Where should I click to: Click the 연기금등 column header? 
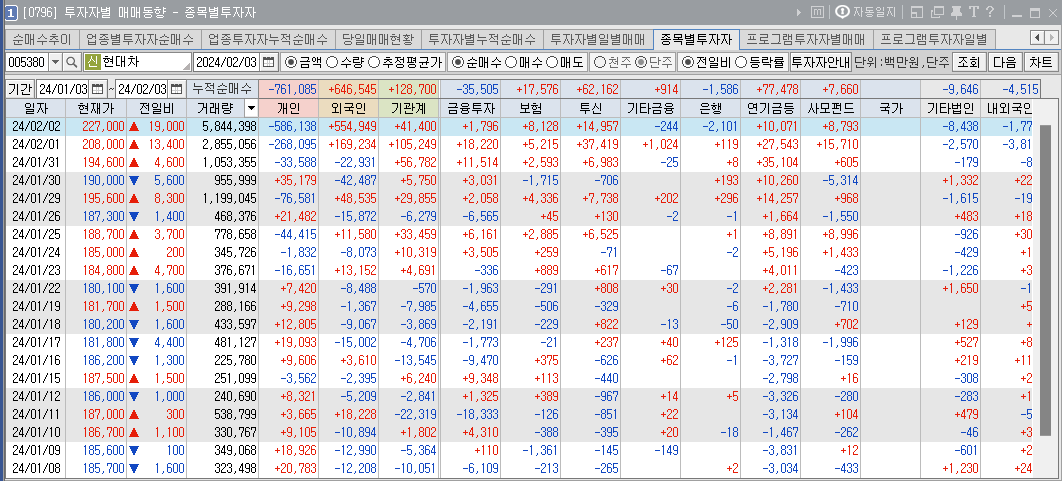770,108
